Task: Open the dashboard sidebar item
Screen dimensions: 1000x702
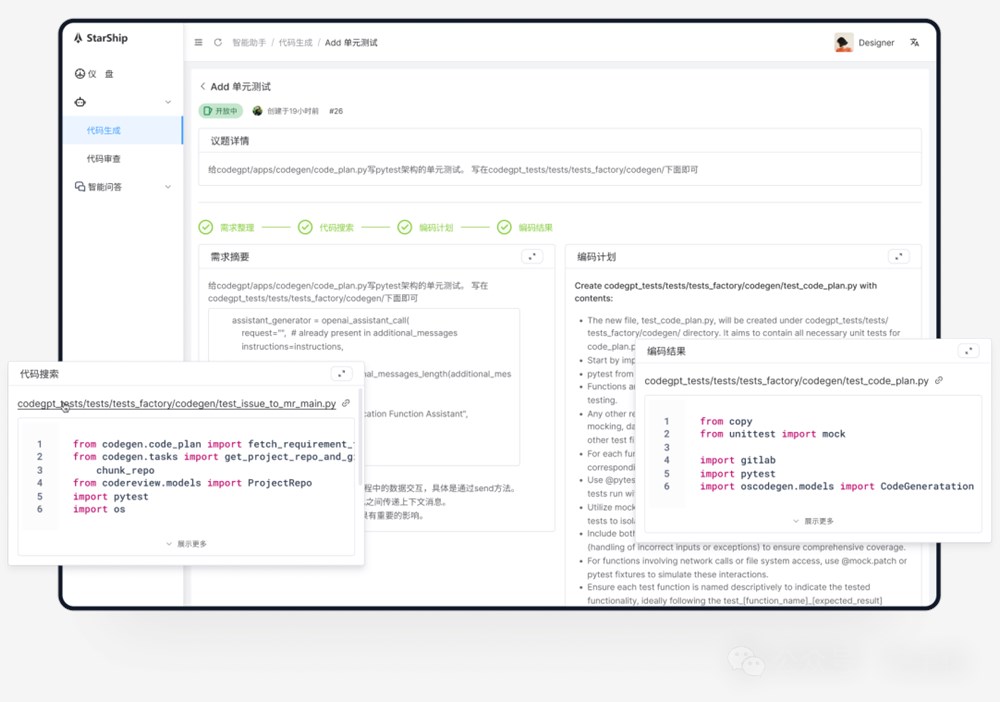Action: [94, 74]
